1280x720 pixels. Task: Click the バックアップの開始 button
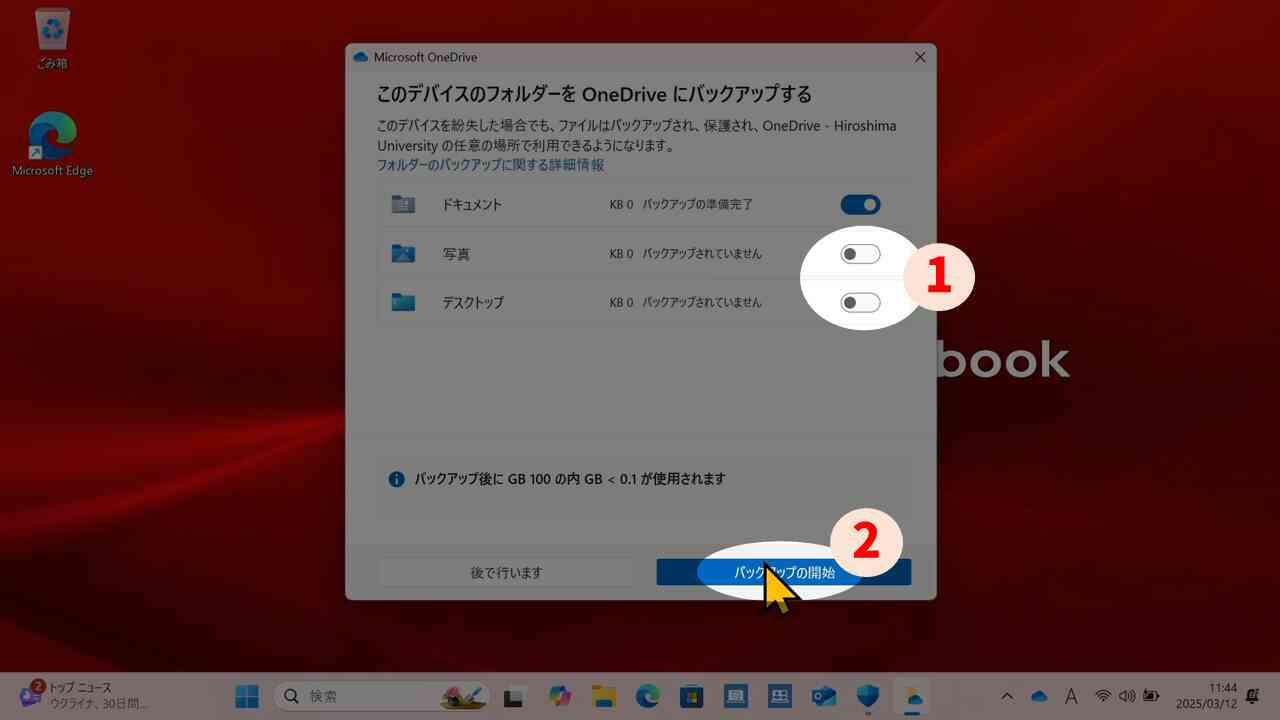pos(783,572)
